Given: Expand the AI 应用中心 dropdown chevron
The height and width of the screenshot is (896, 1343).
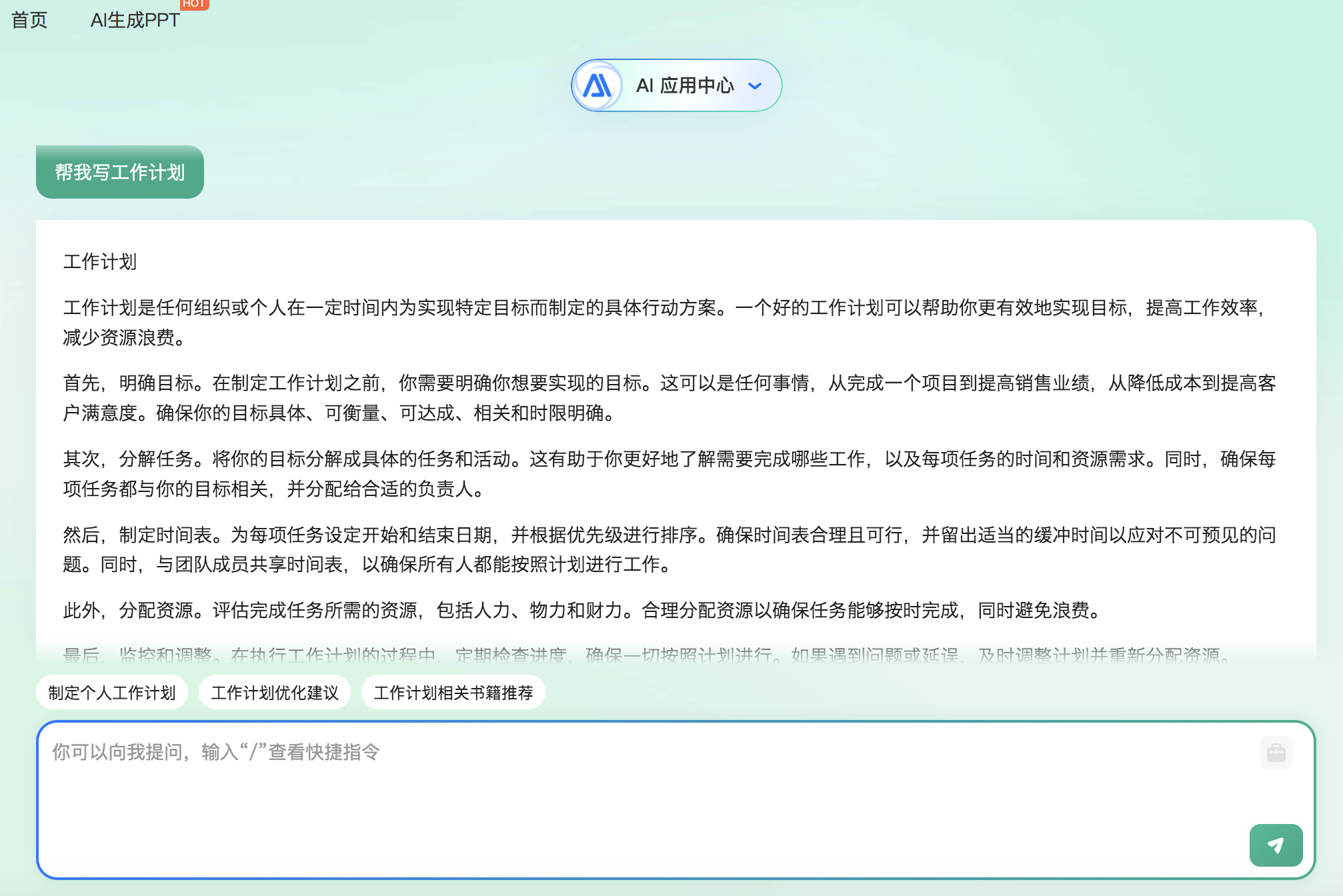Looking at the screenshot, I should coord(755,85).
